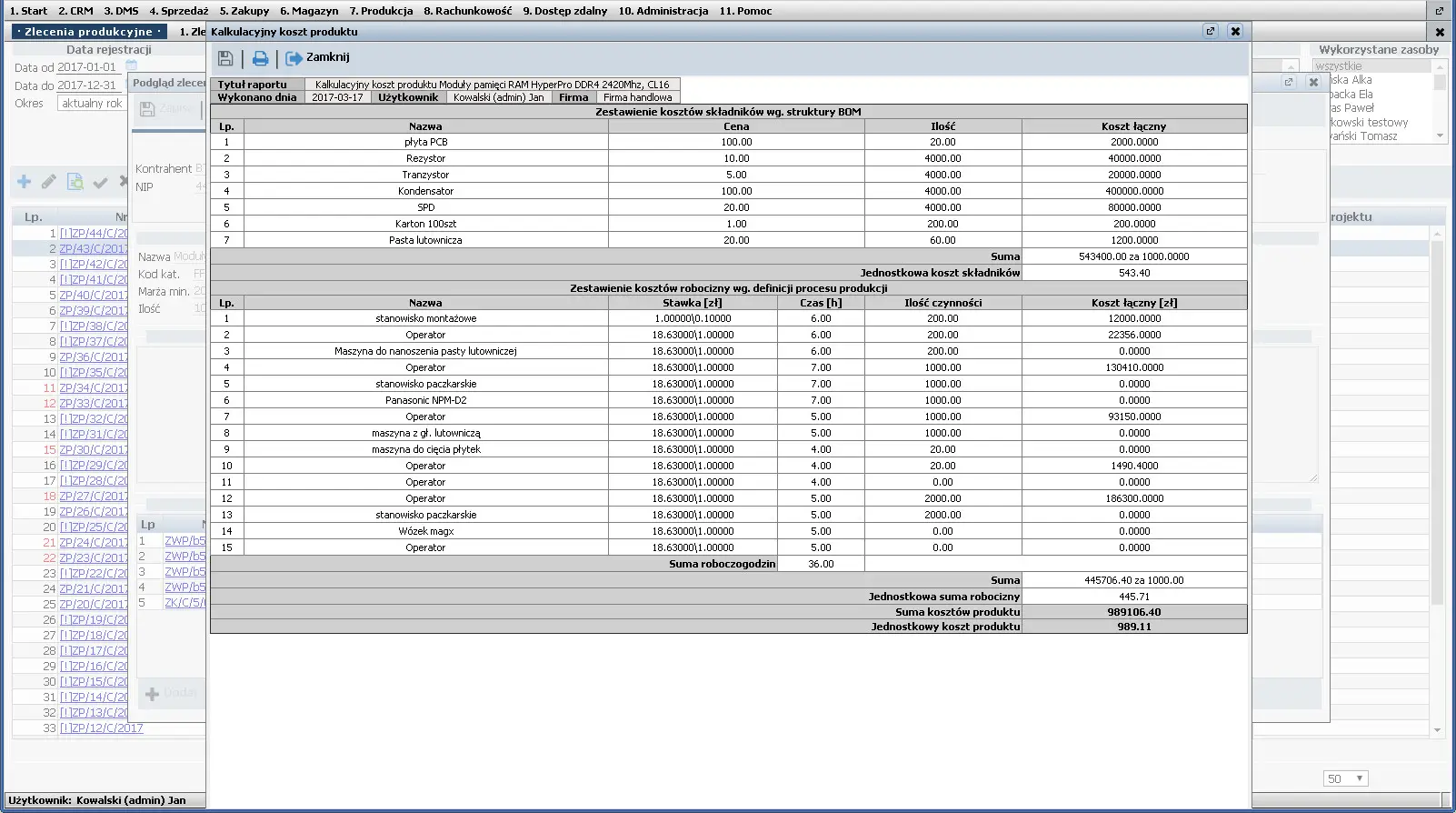Print the cost calculation report
Viewport: 1456px width, 813px height.
pos(260,58)
